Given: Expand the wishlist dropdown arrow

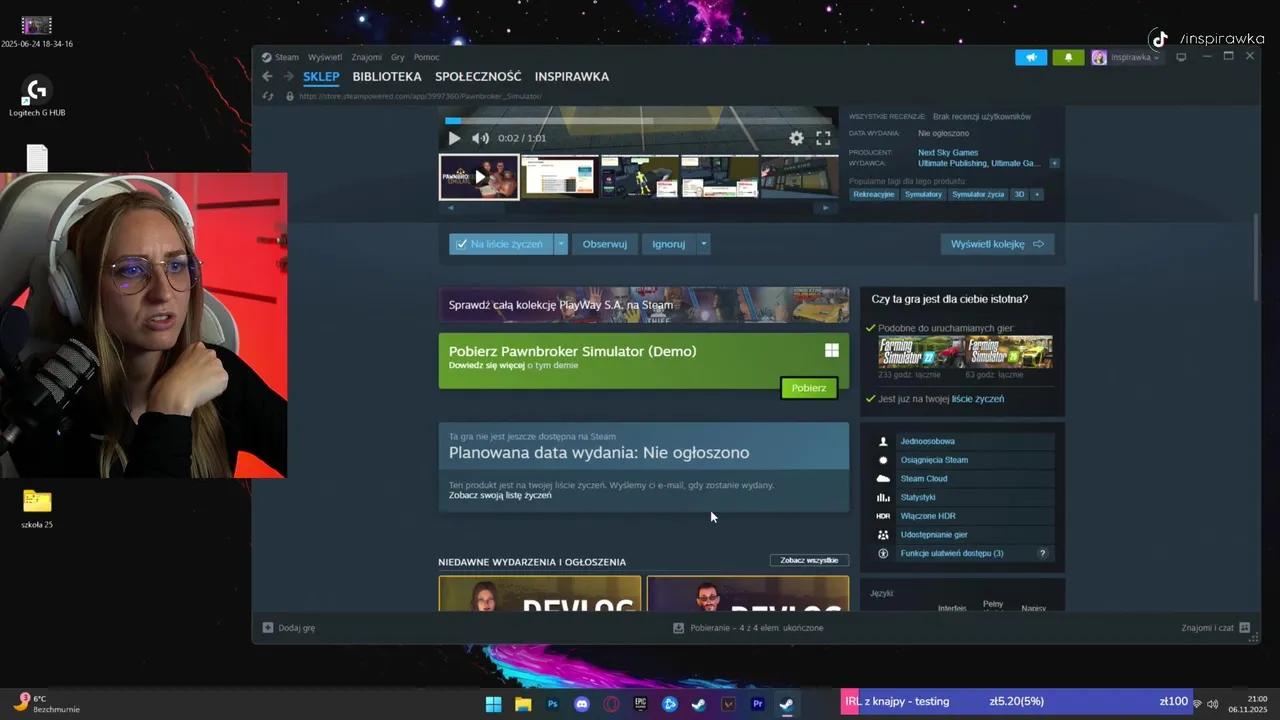Looking at the screenshot, I should point(561,244).
